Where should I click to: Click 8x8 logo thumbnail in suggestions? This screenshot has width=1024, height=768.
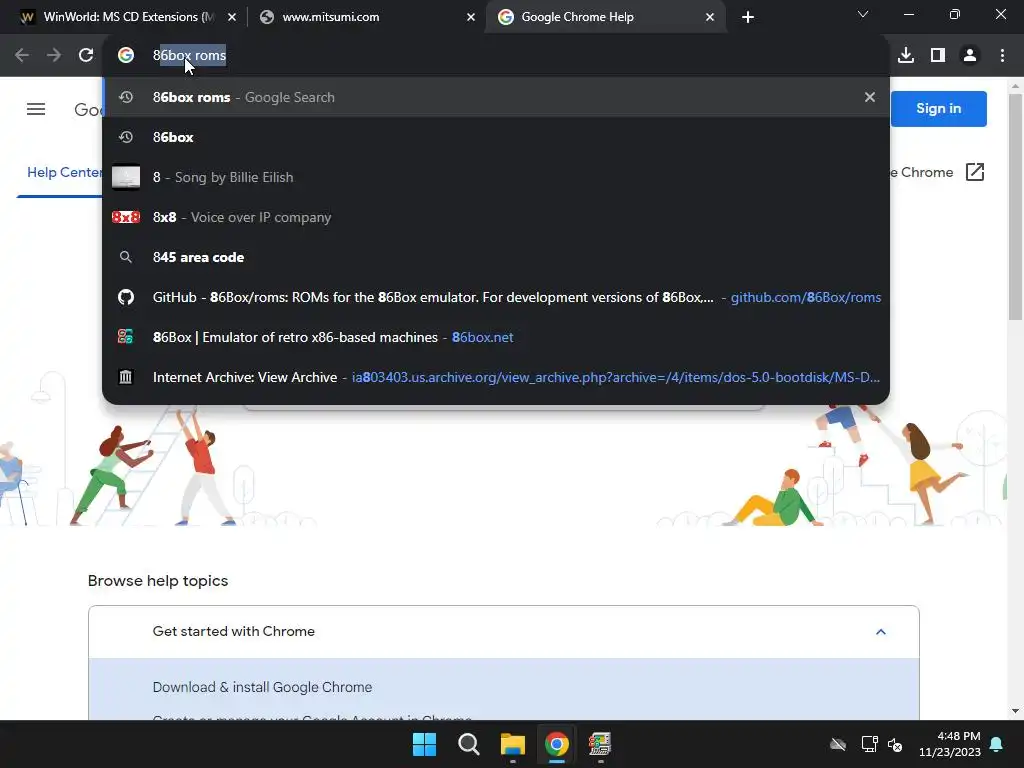(125, 217)
